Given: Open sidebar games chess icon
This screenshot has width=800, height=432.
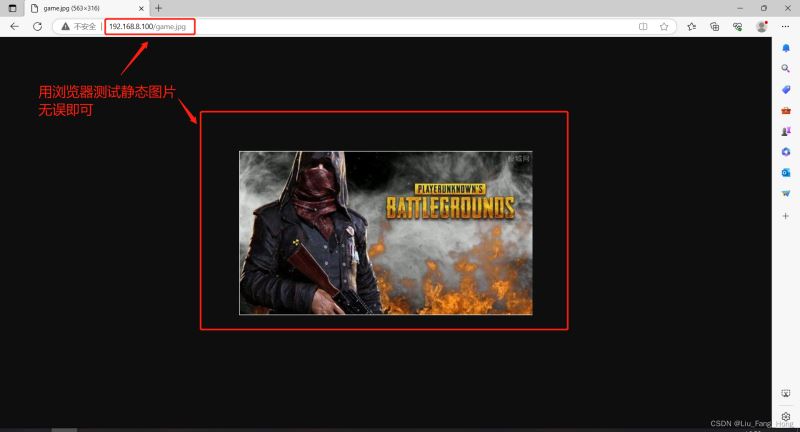Looking at the screenshot, I should click(x=786, y=132).
